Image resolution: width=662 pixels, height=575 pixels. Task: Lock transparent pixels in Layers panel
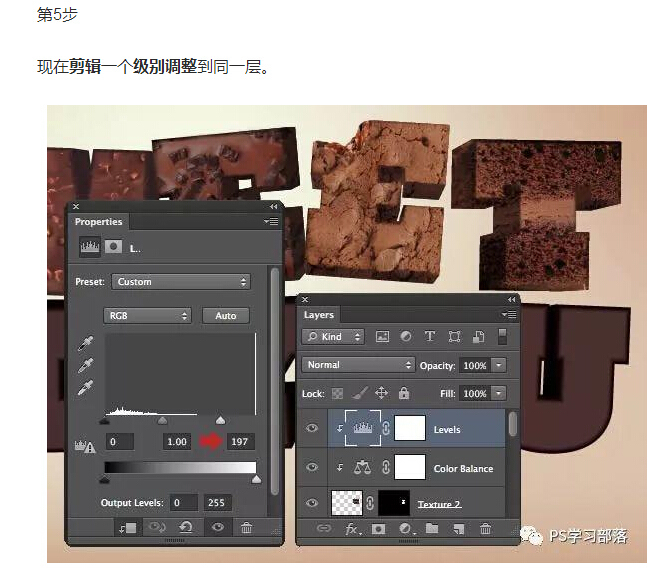(x=337, y=394)
